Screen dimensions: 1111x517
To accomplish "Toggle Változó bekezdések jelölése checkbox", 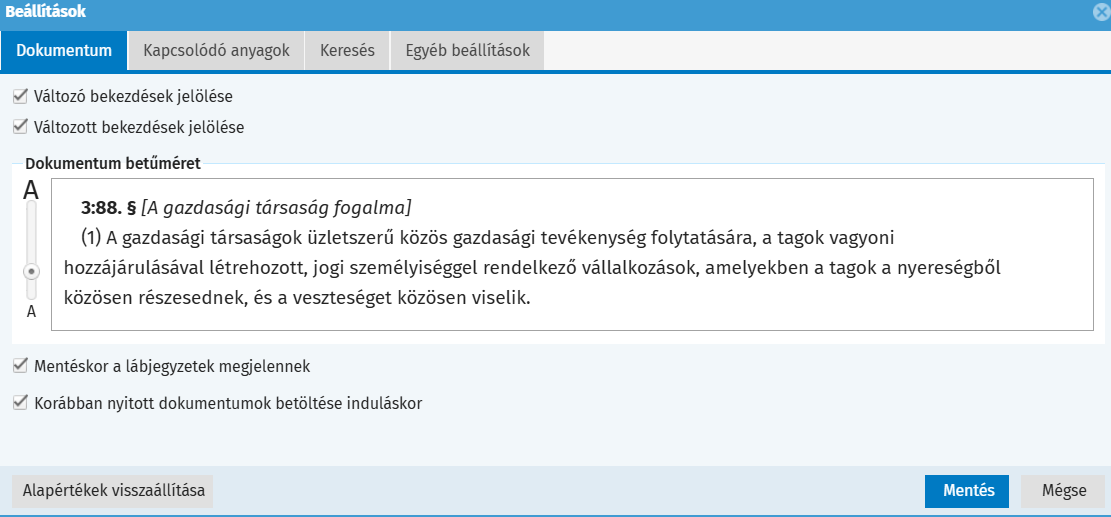I will click(x=20, y=97).
